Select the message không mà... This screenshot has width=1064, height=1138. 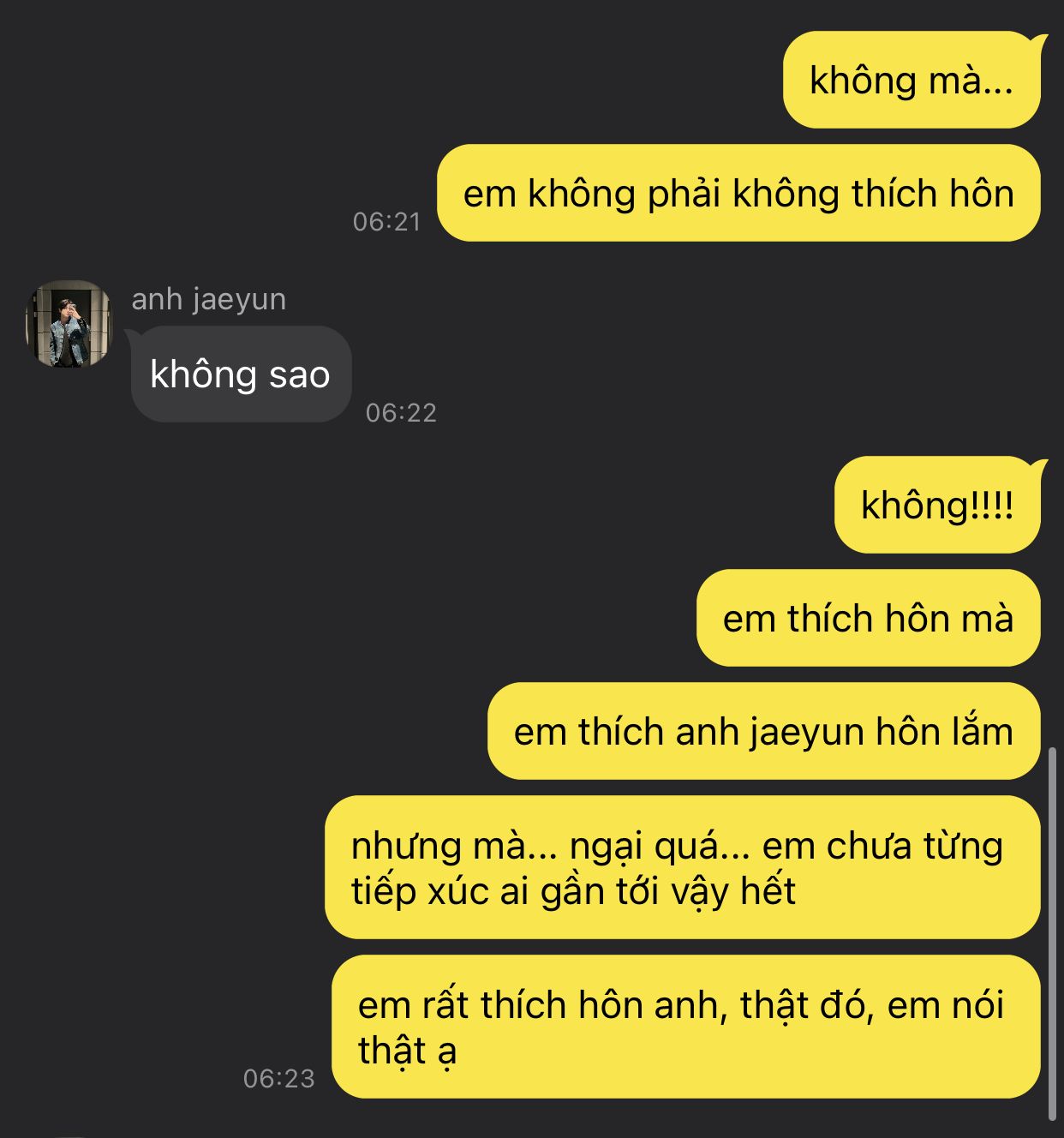911,81
